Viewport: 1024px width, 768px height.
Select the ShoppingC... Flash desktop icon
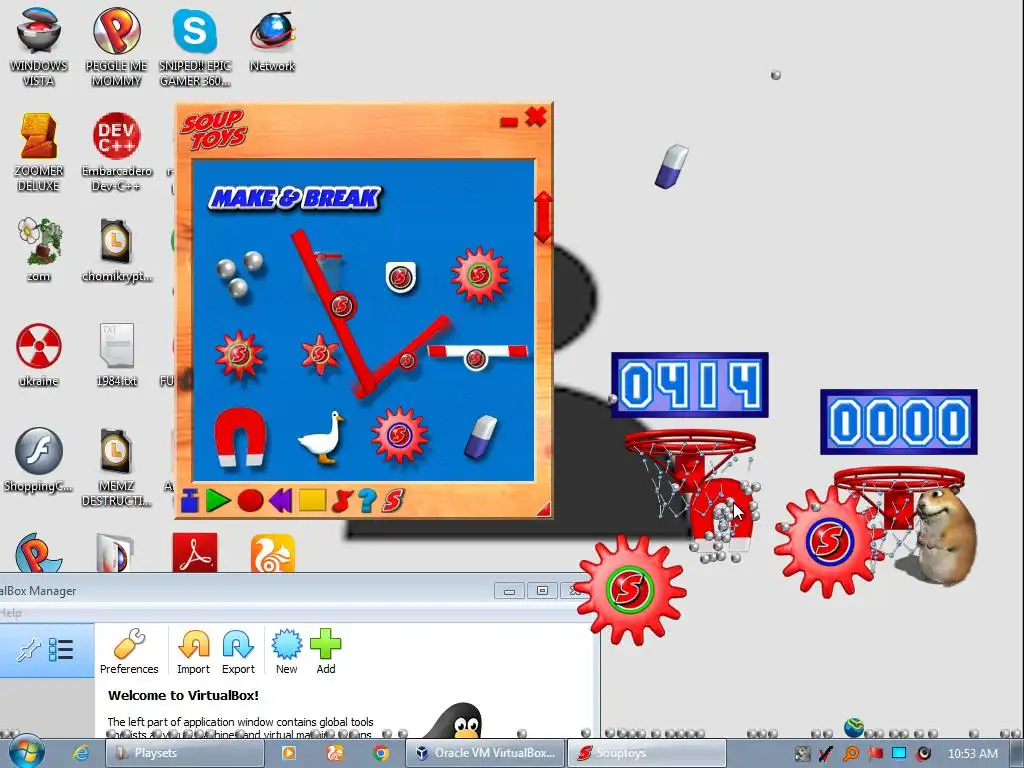[39, 460]
